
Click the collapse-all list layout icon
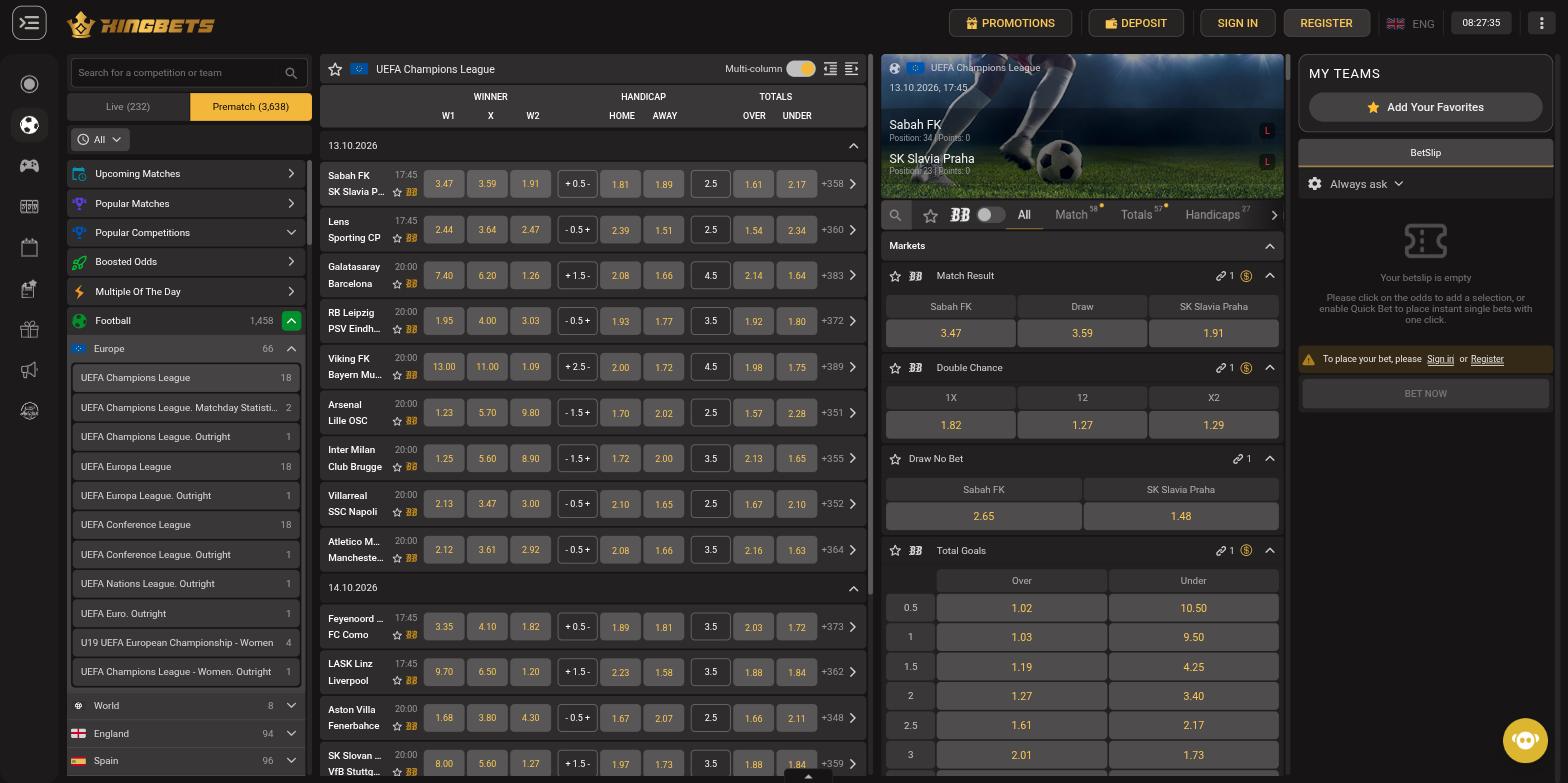(x=830, y=69)
